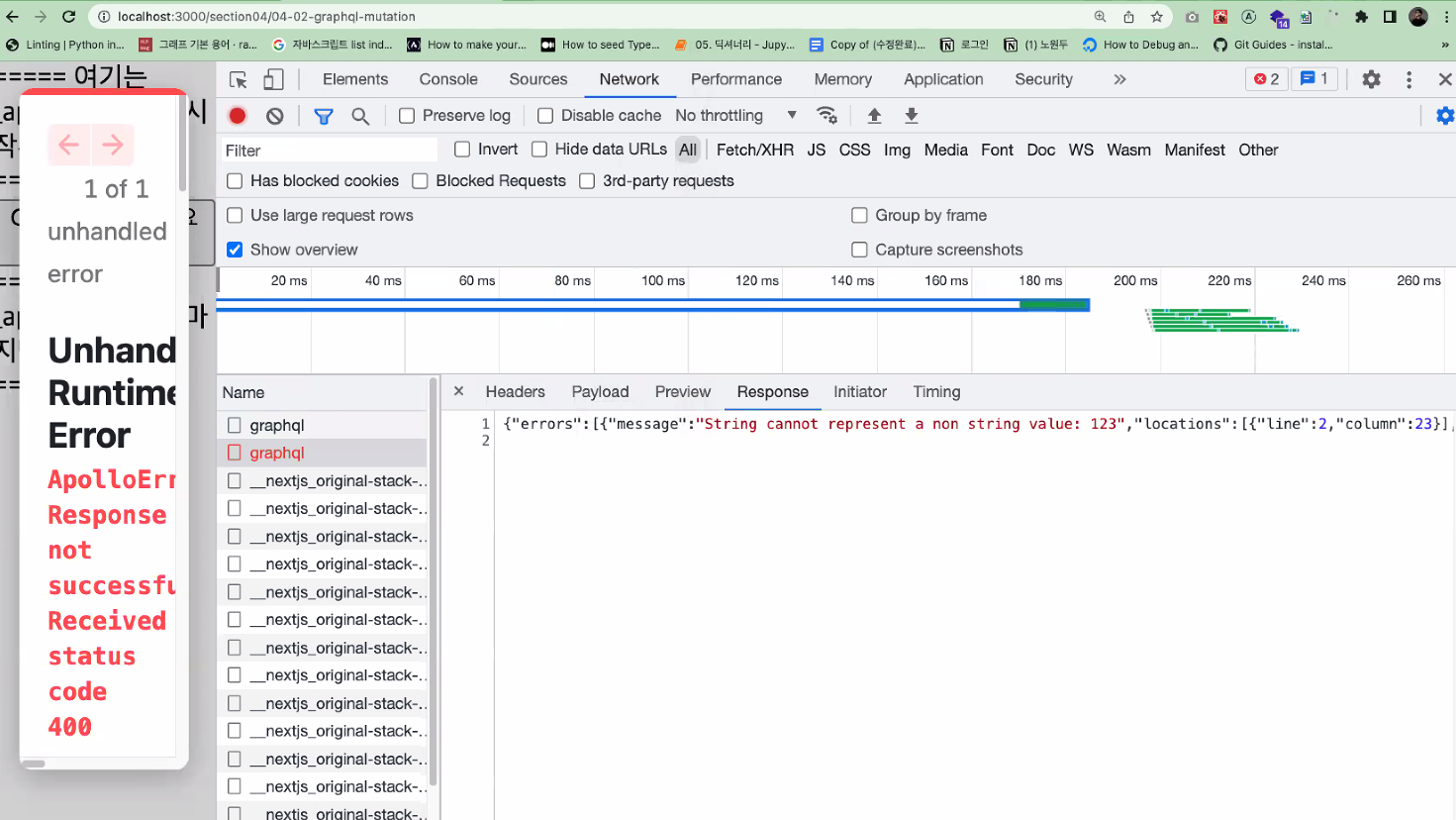Viewport: 1456px width, 820px height.
Task: Click the 2 errors badge
Action: pyautogui.click(x=1267, y=79)
